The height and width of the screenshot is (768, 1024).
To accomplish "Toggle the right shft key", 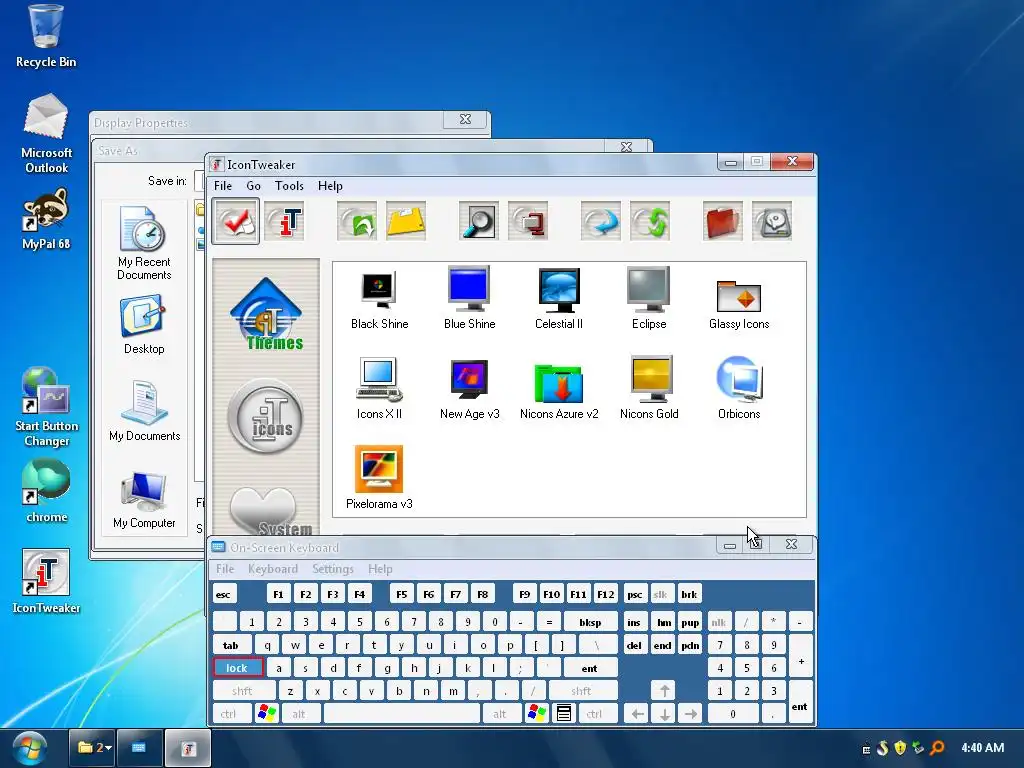I will [x=583, y=691].
